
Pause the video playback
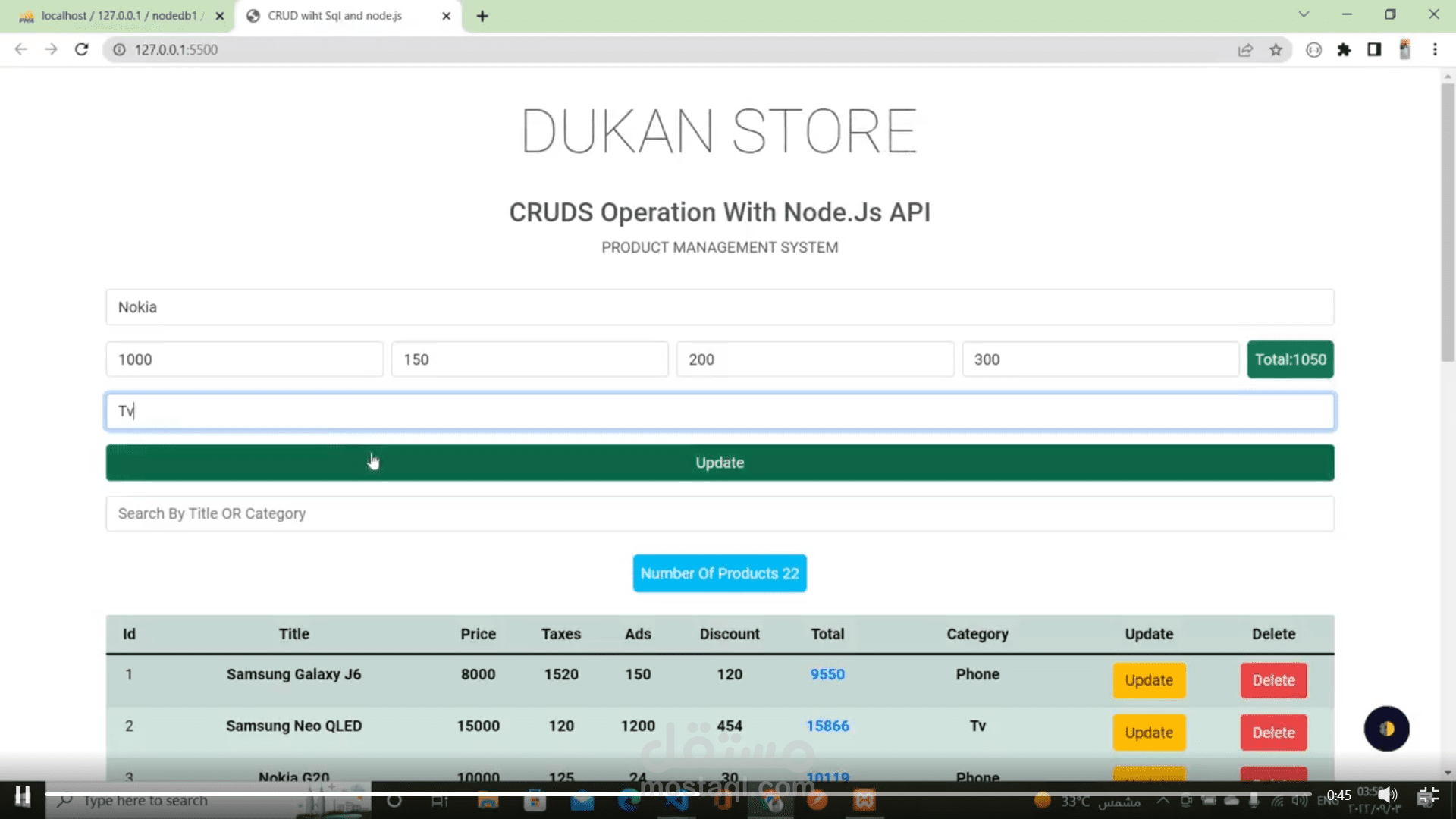coord(23,796)
